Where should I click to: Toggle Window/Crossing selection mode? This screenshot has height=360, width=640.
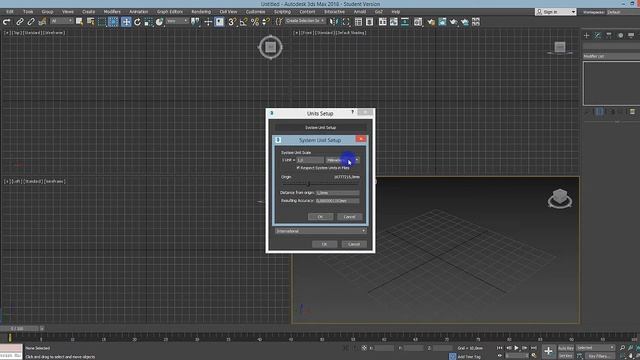(113, 22)
